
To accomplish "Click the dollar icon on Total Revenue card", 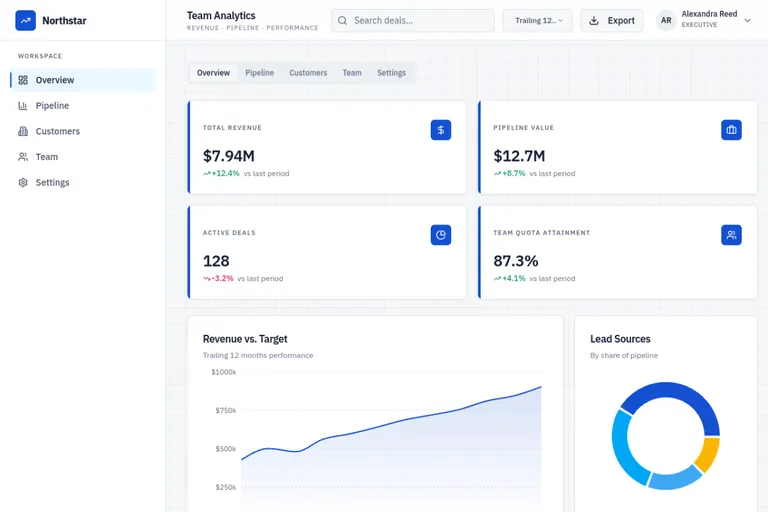I will (x=441, y=130).
